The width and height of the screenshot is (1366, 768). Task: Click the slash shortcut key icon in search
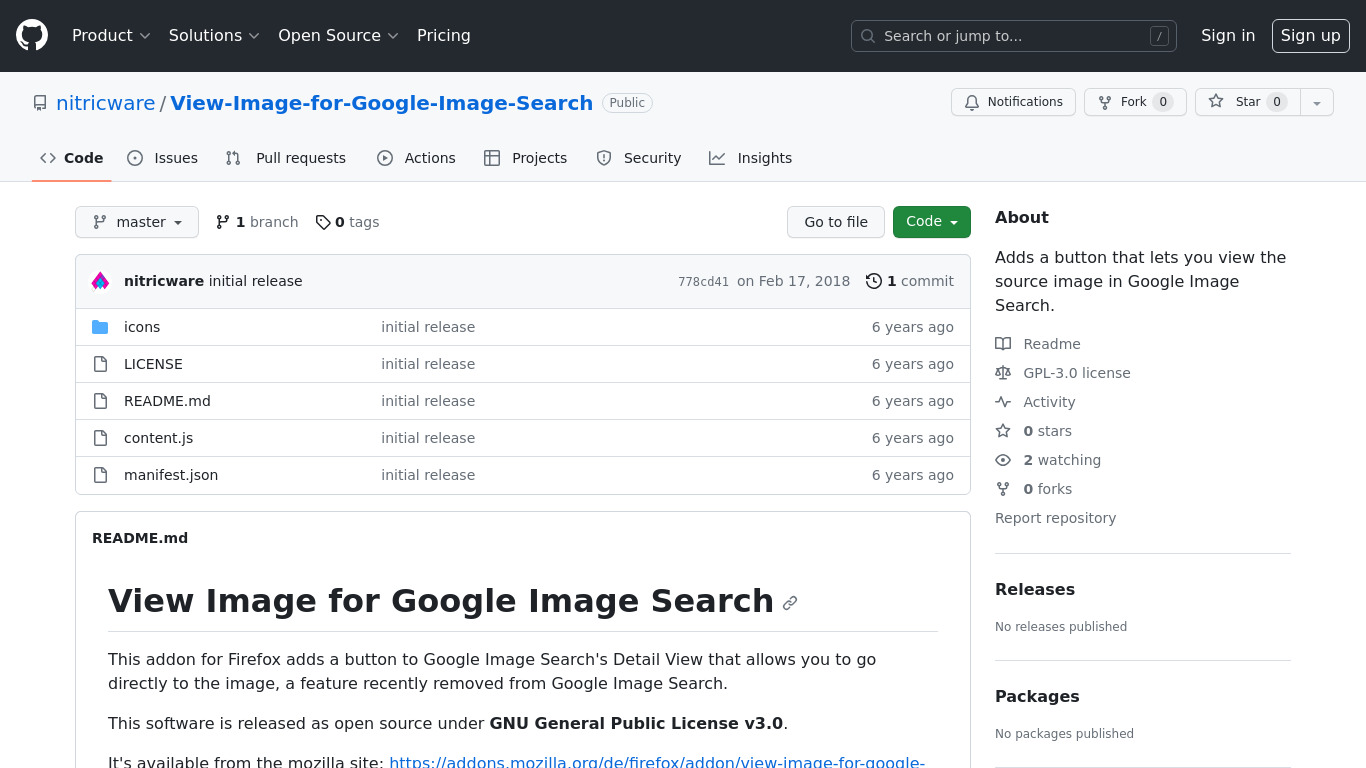1159,36
